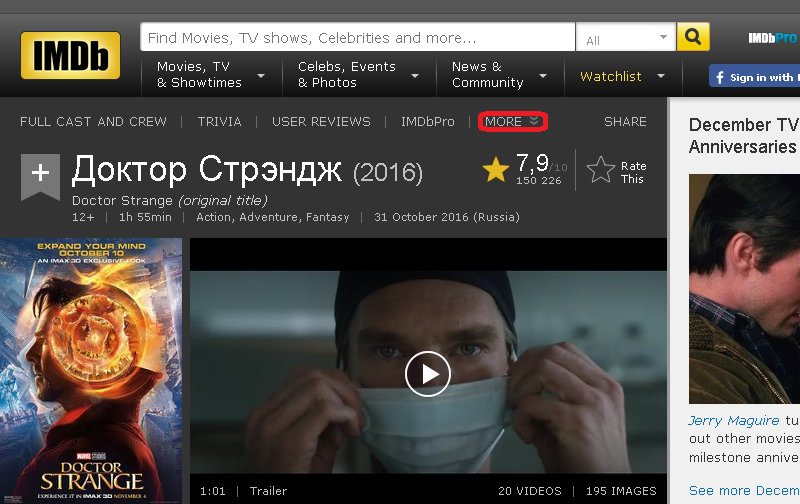Expand the MORE menu

(512, 121)
